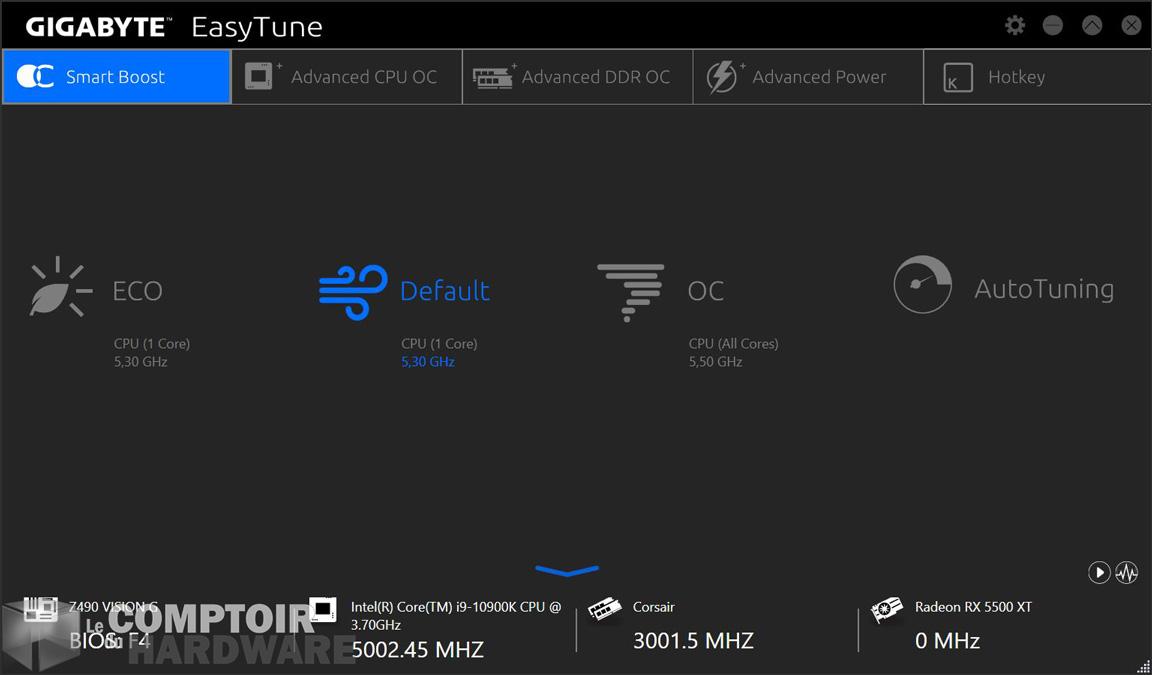The width and height of the screenshot is (1152, 675).
Task: Click the CPU chip icon beside i9-10900K
Action: click(323, 609)
